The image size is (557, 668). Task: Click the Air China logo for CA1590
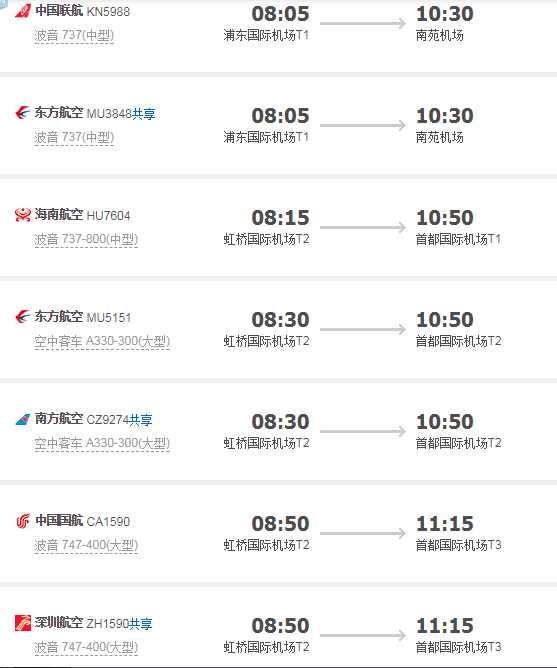point(23,521)
